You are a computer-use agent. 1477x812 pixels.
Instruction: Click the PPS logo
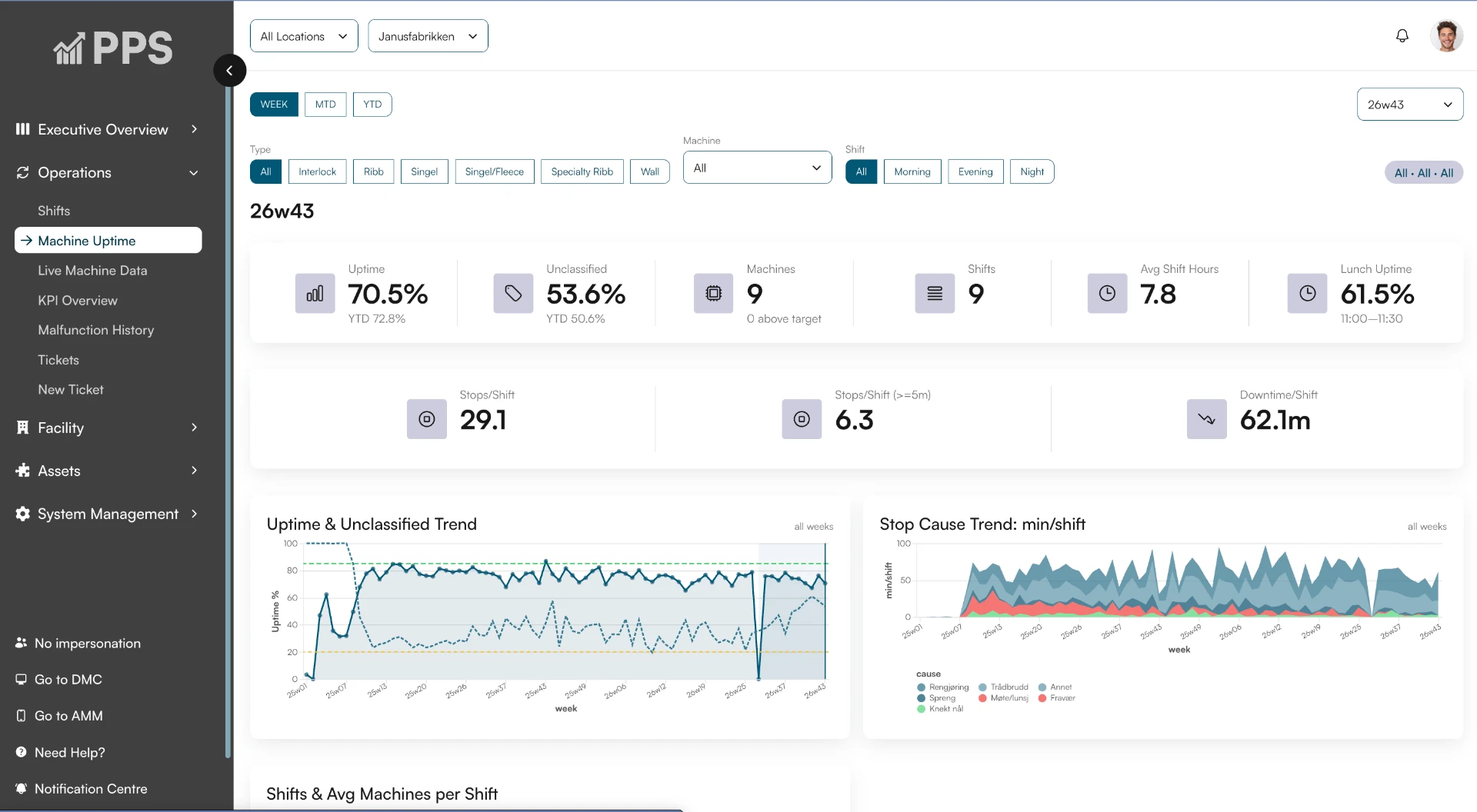tap(113, 48)
